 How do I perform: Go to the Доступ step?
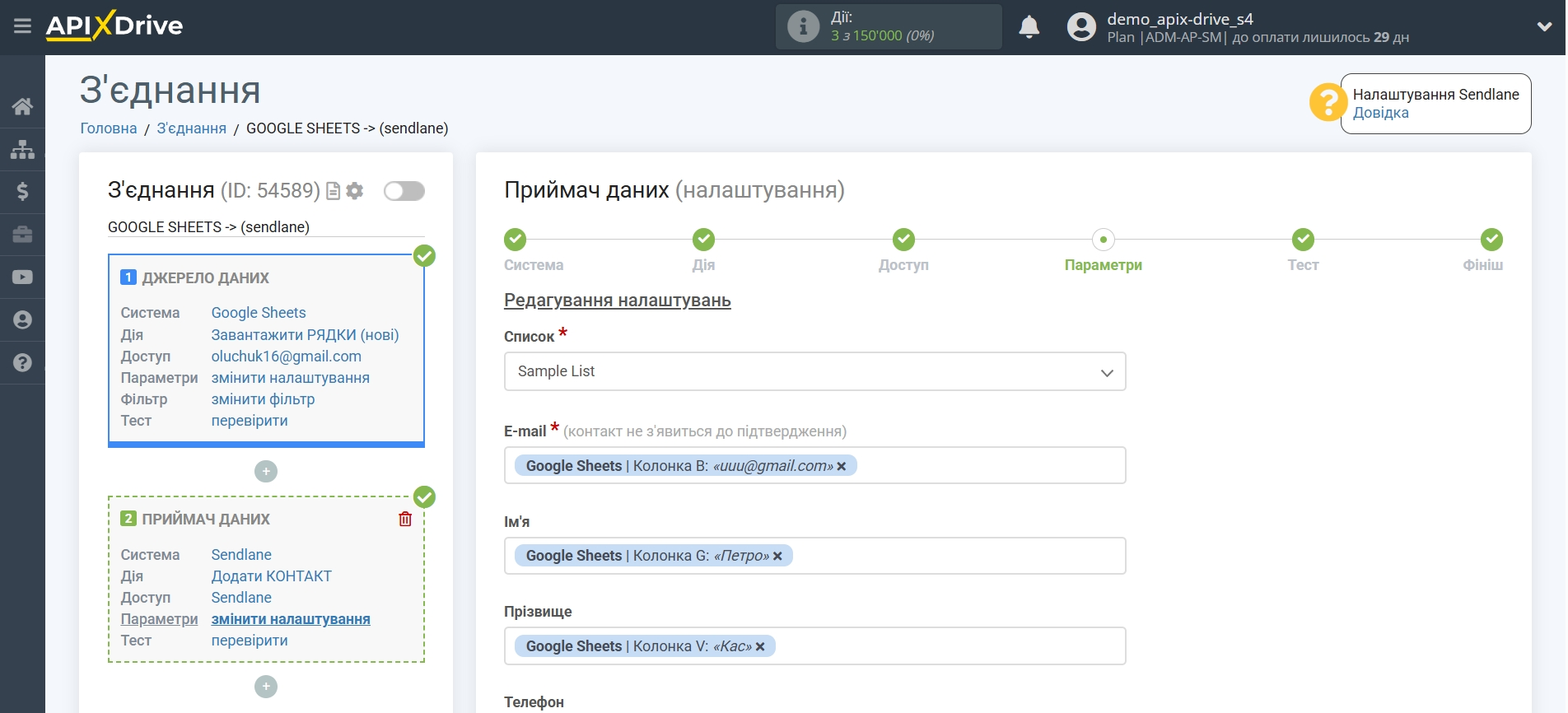click(903, 240)
